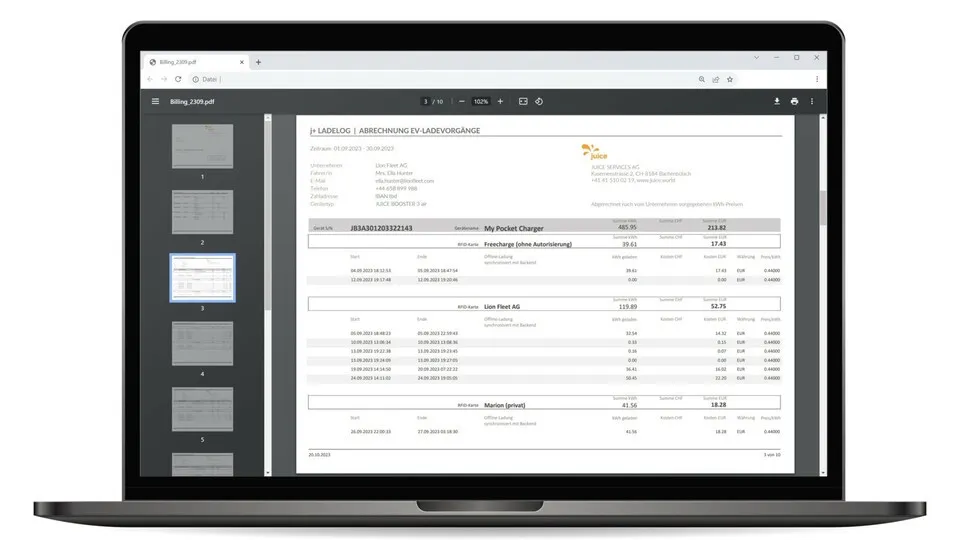
Task: Open a new browser tab
Action: (x=258, y=62)
